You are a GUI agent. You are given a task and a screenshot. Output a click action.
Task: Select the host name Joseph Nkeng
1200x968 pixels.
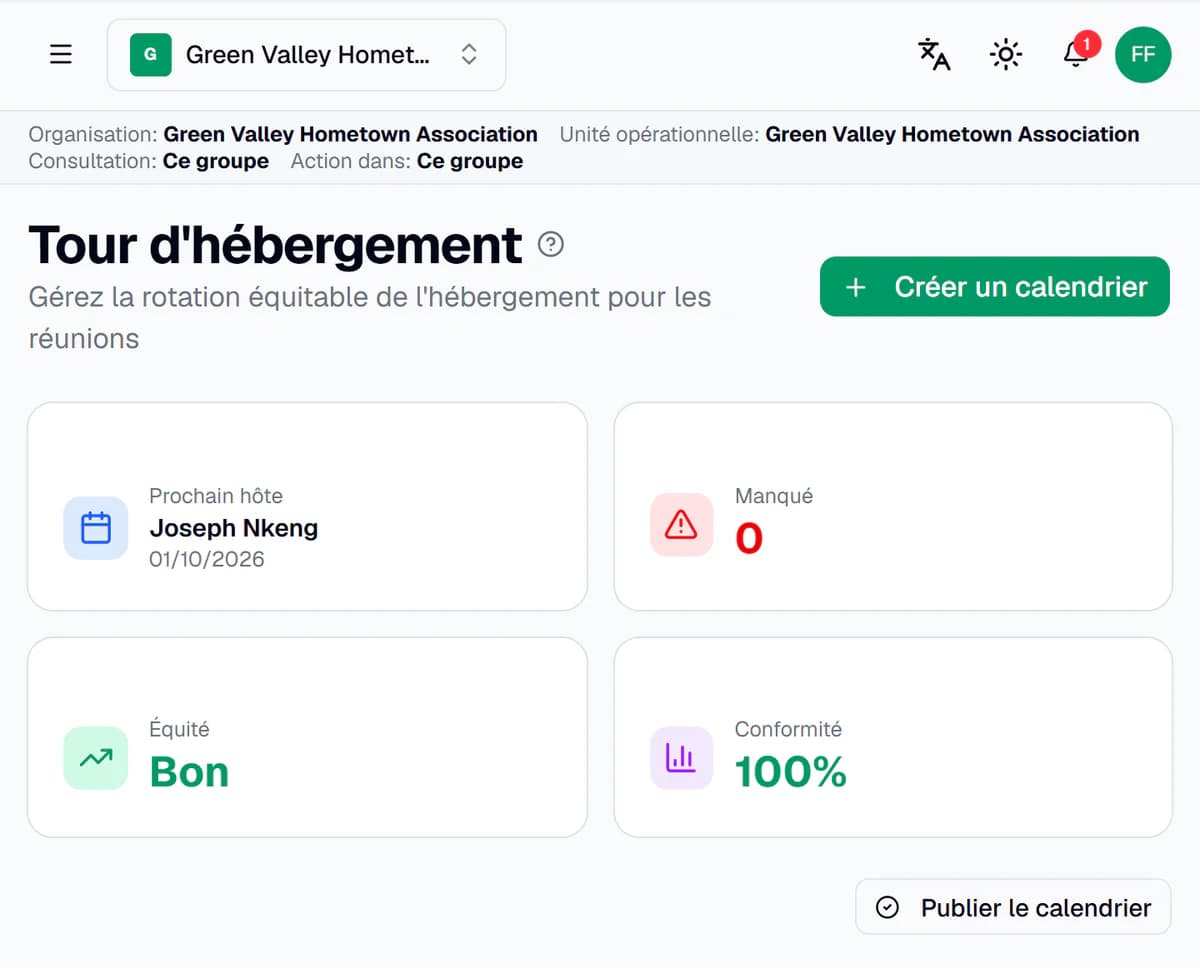tap(234, 528)
